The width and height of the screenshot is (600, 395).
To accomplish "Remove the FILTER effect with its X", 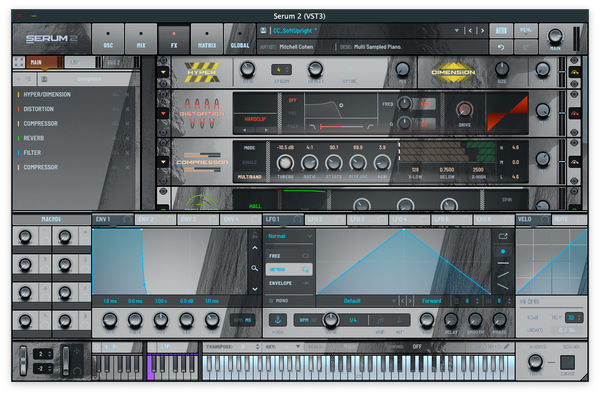I will (x=127, y=153).
